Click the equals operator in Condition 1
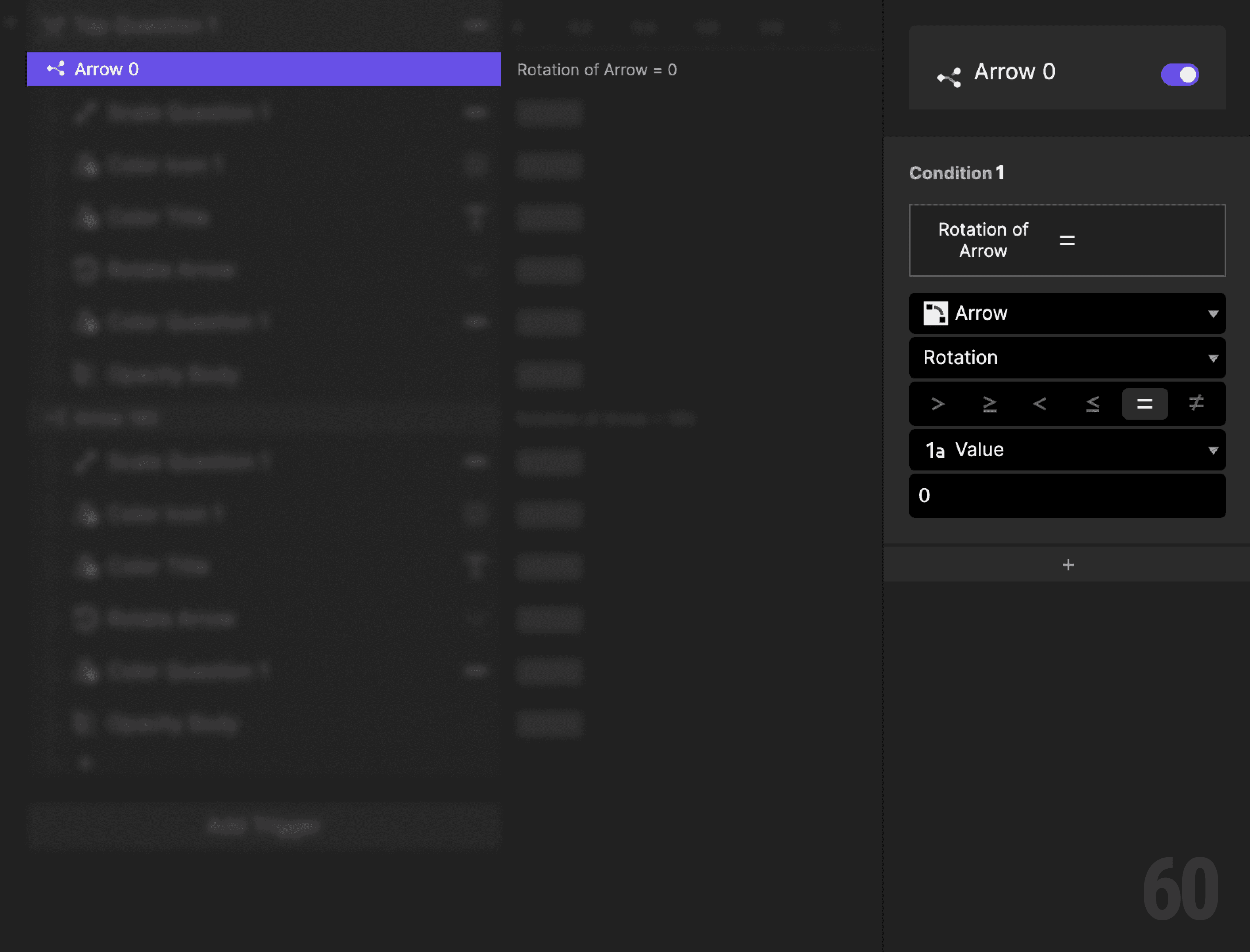The height and width of the screenshot is (952, 1250). tap(1145, 404)
